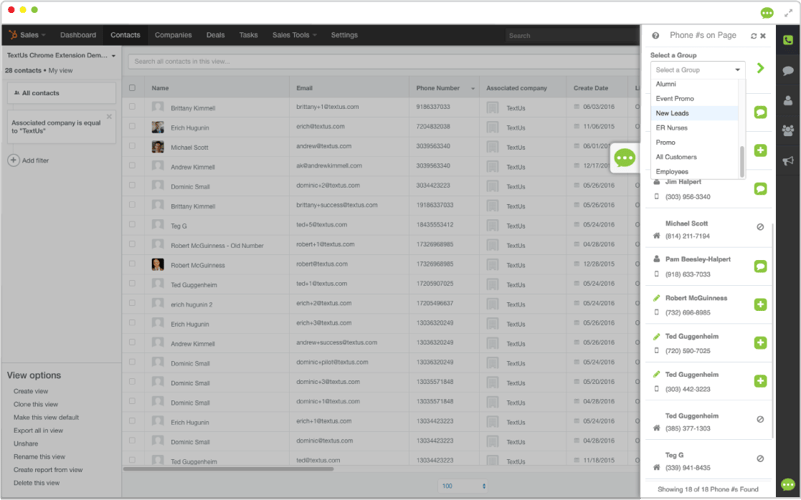Check the box for Michael Scott row
This screenshot has height=500, width=801.
(x=132, y=146)
